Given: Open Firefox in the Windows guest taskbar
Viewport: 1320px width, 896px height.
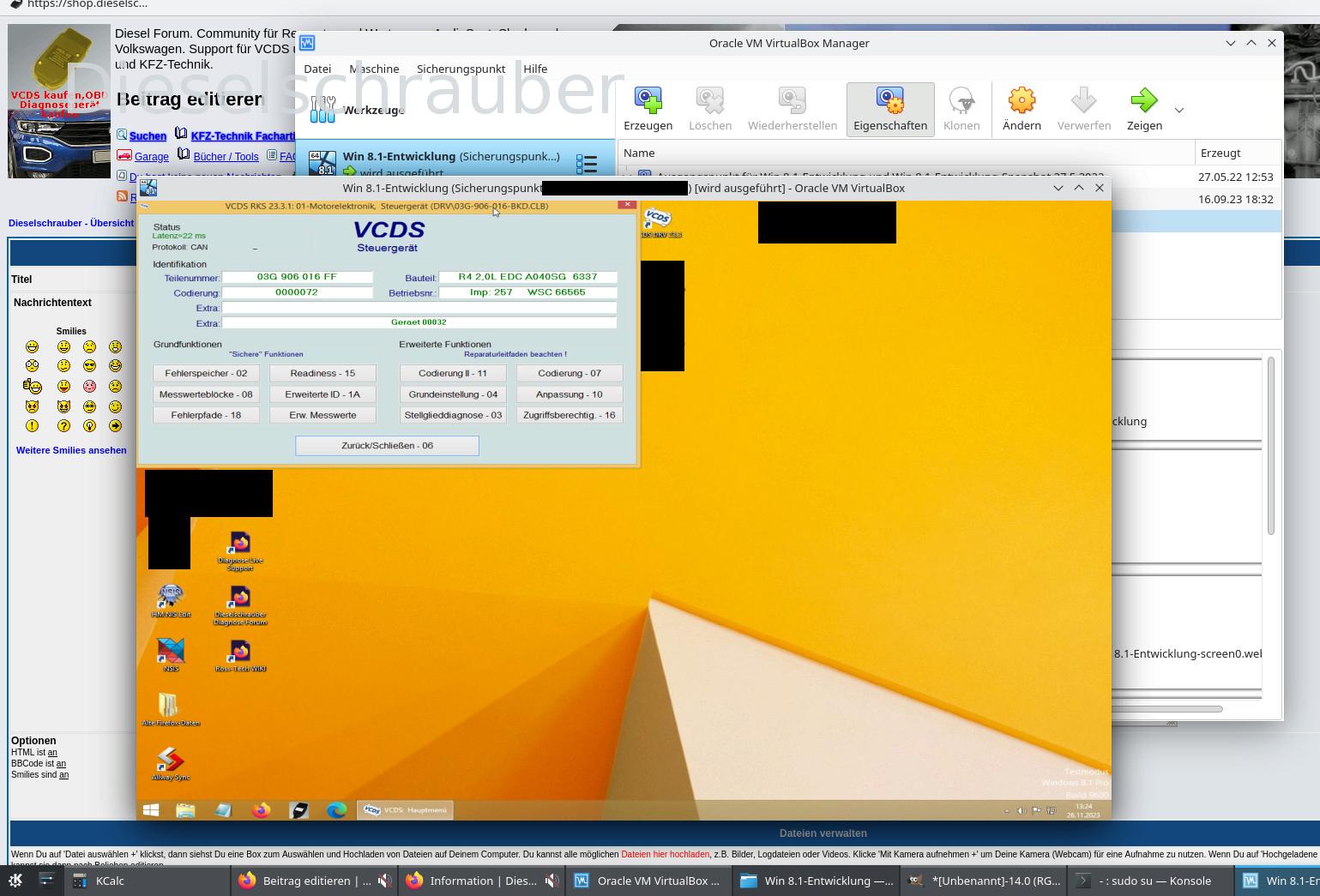Looking at the screenshot, I should (x=261, y=809).
